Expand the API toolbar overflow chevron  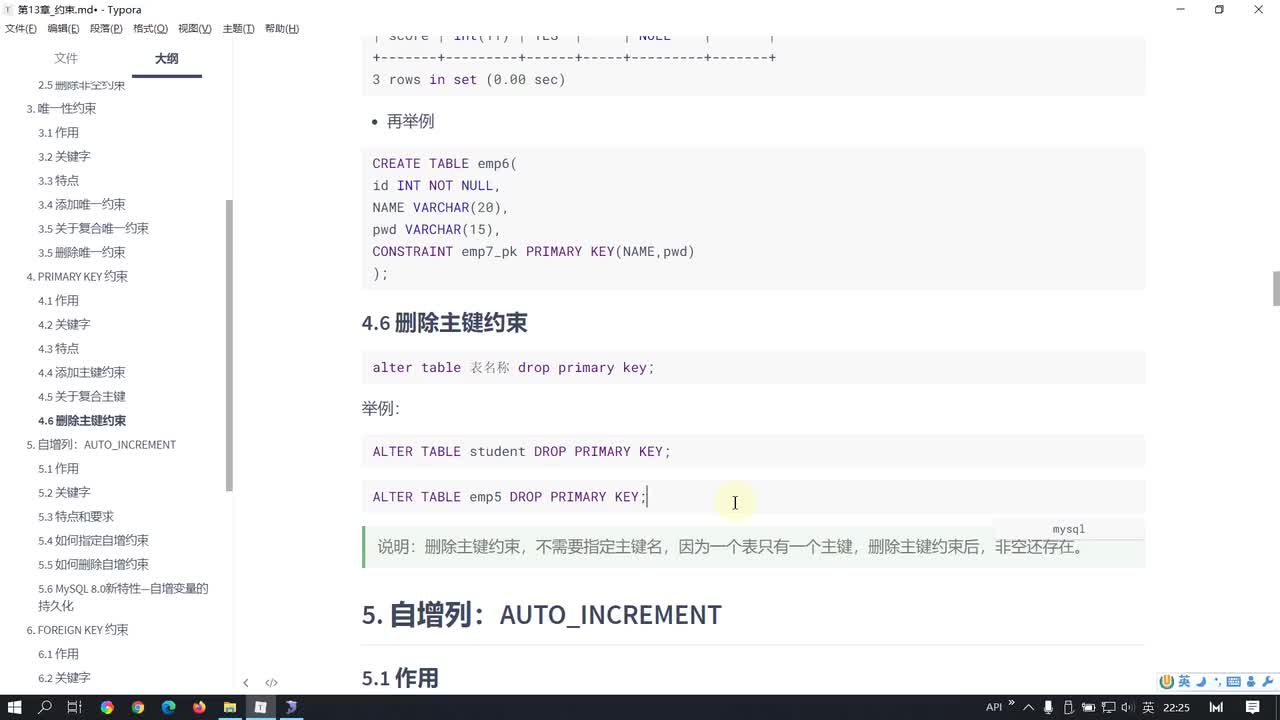coord(1011,704)
